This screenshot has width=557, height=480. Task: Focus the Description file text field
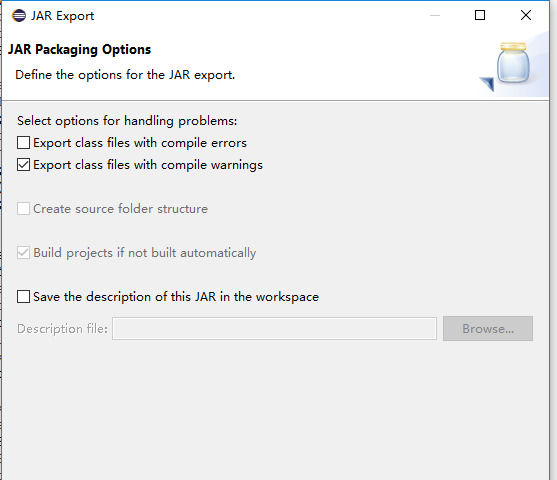coord(274,329)
